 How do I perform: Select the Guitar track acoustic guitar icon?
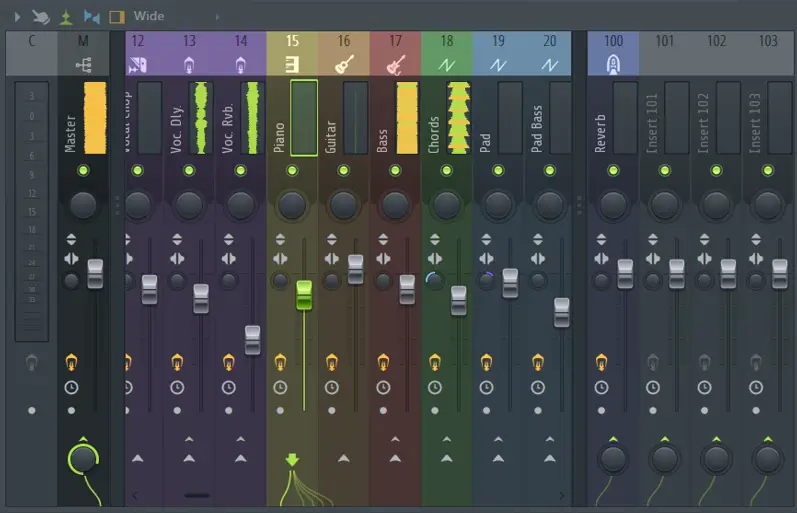coord(344,65)
